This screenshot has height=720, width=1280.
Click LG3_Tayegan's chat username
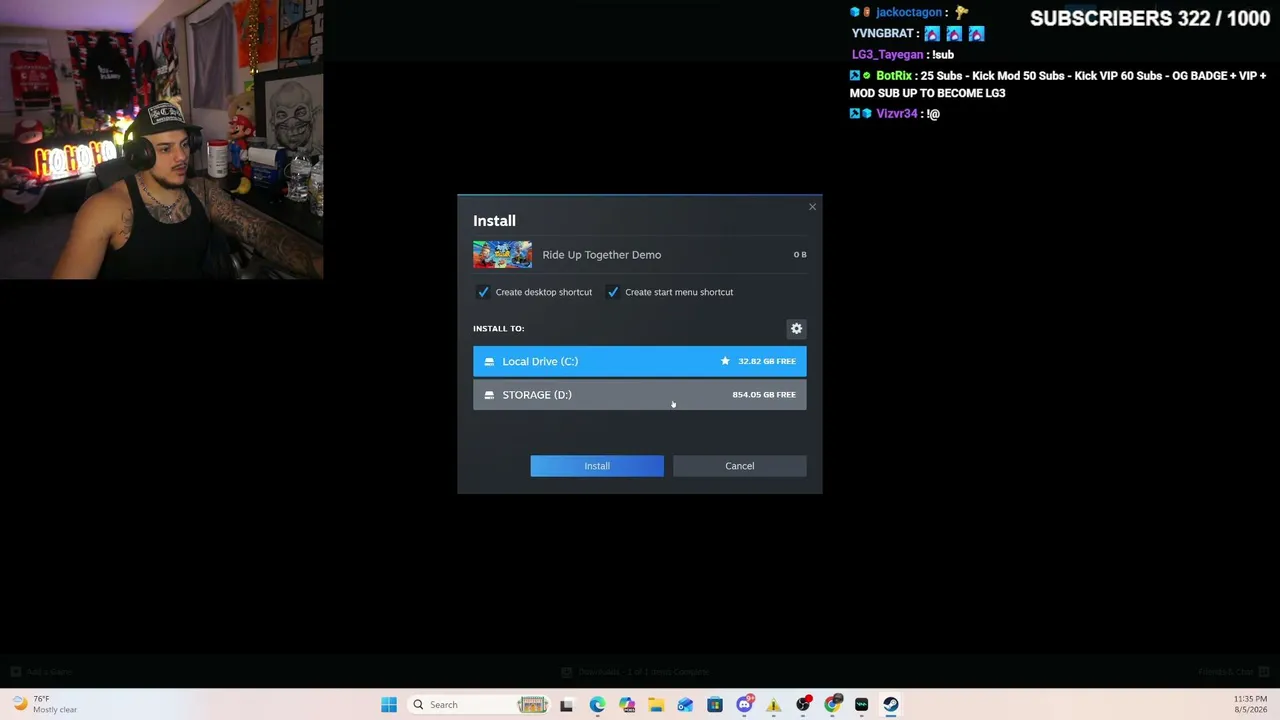pos(887,55)
